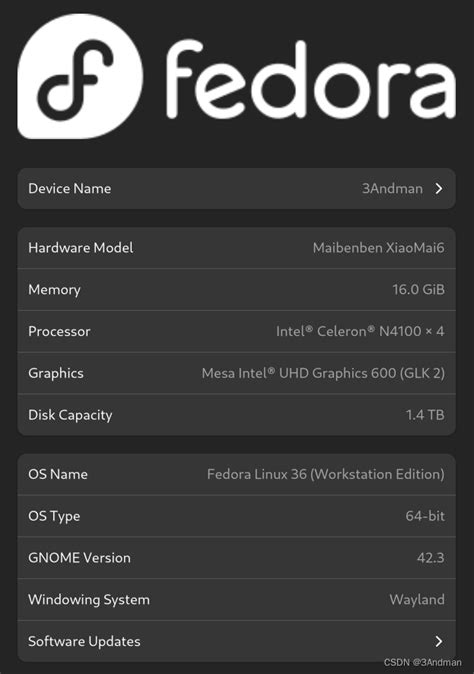Select the GNOME Version 42.3 row
Image resolution: width=474 pixels, height=674 pixels.
tap(236, 558)
